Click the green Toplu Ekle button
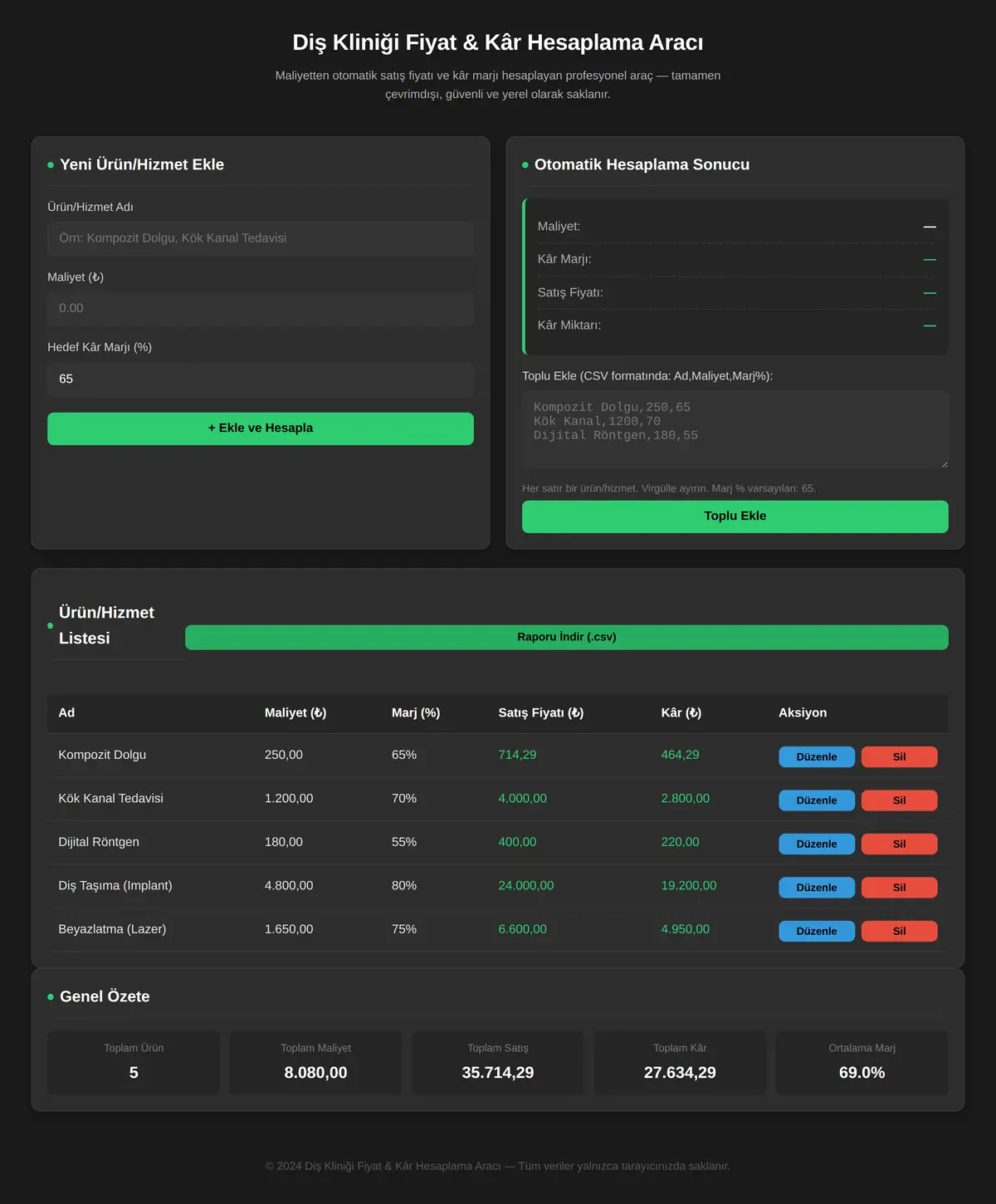996x1204 pixels. pos(735,516)
